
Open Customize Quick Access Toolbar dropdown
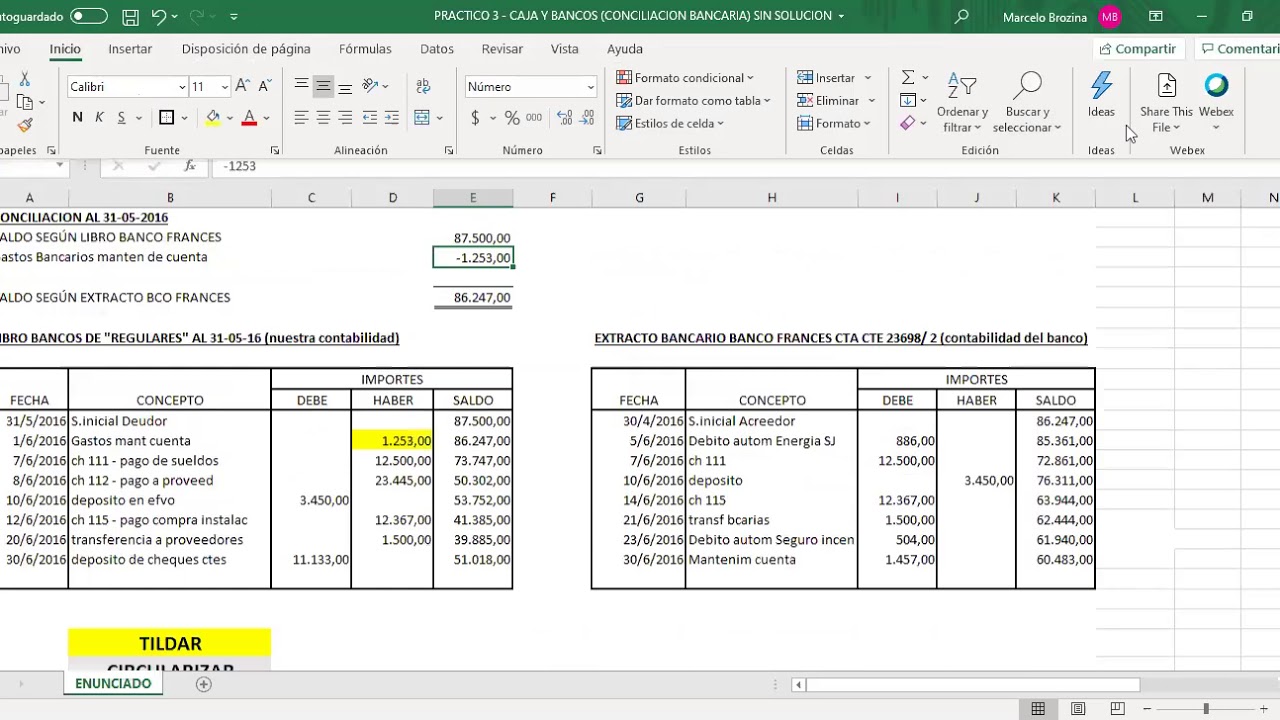234,16
